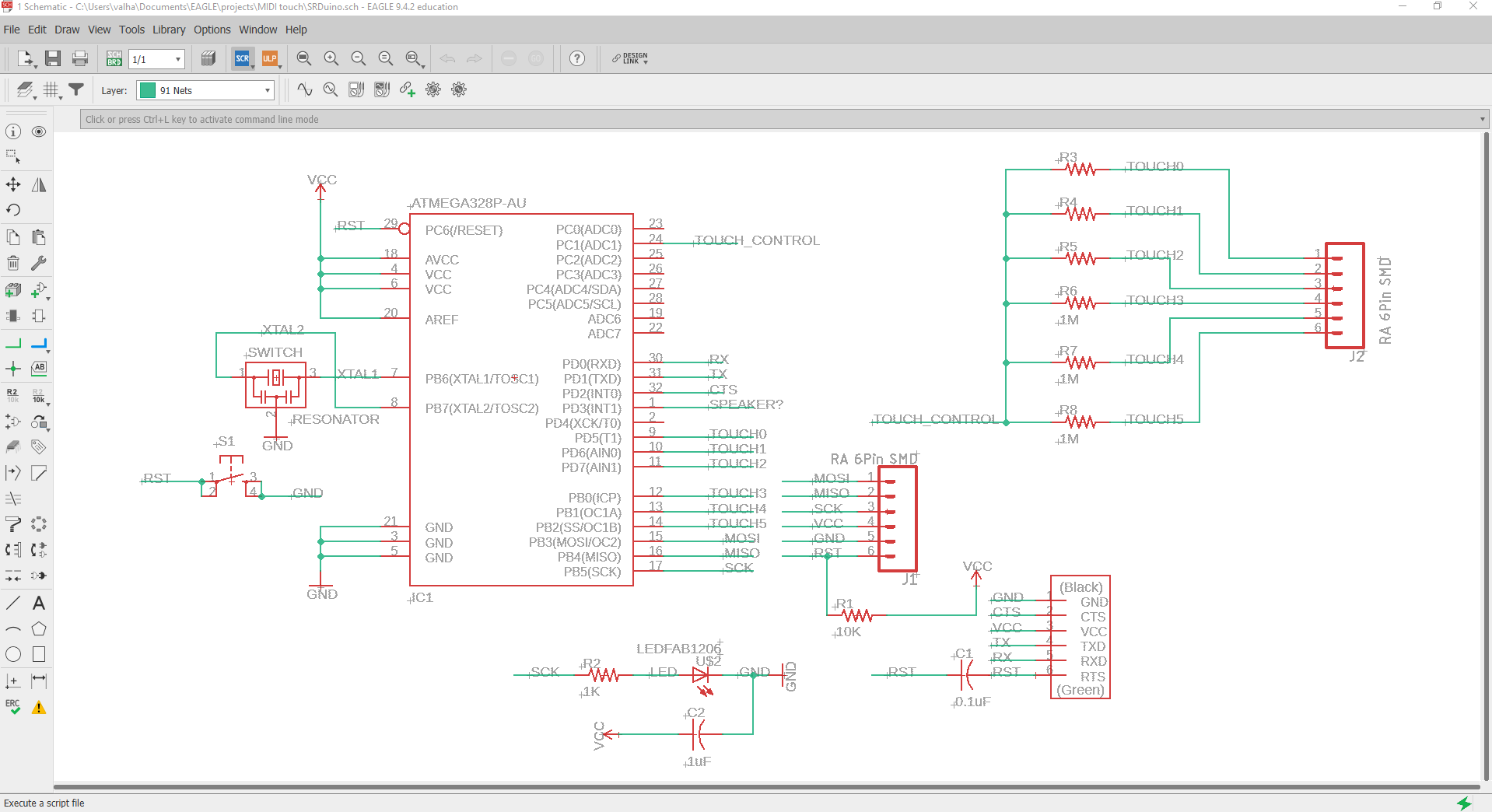
Task: Select the Circle drawing tool
Action: 13,654
